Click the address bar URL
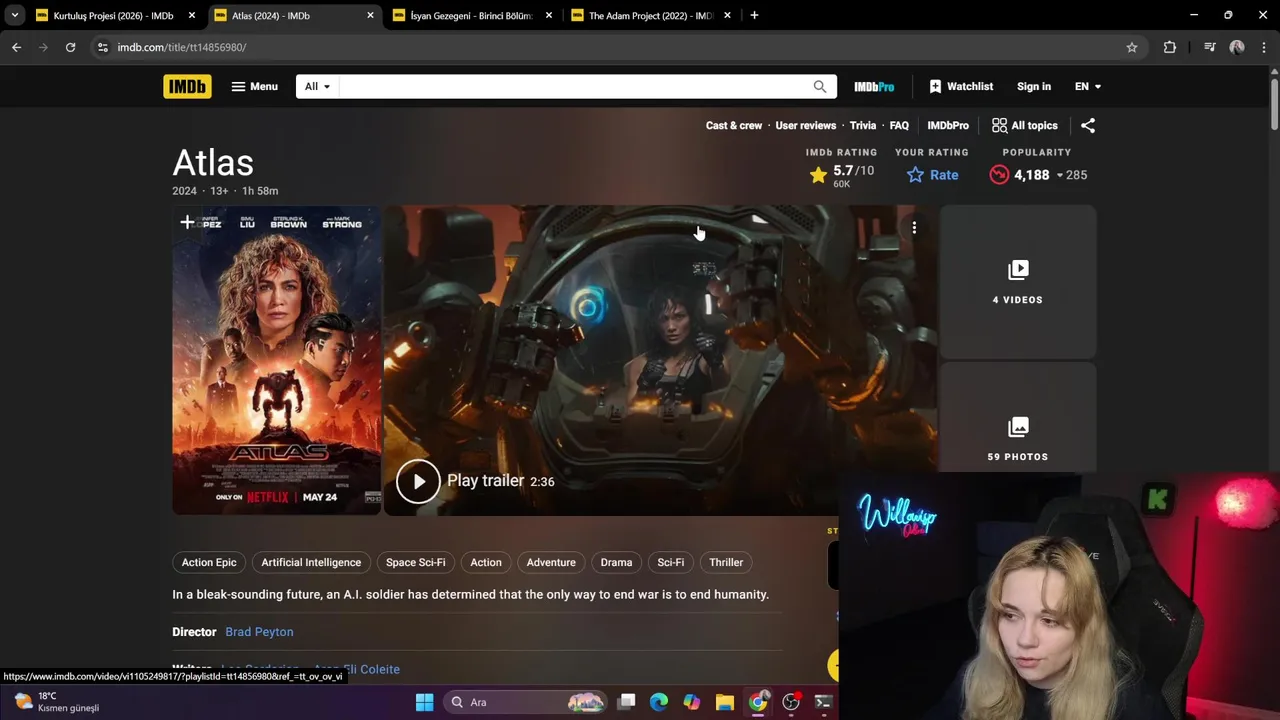This screenshot has height=720, width=1280. pos(182,47)
